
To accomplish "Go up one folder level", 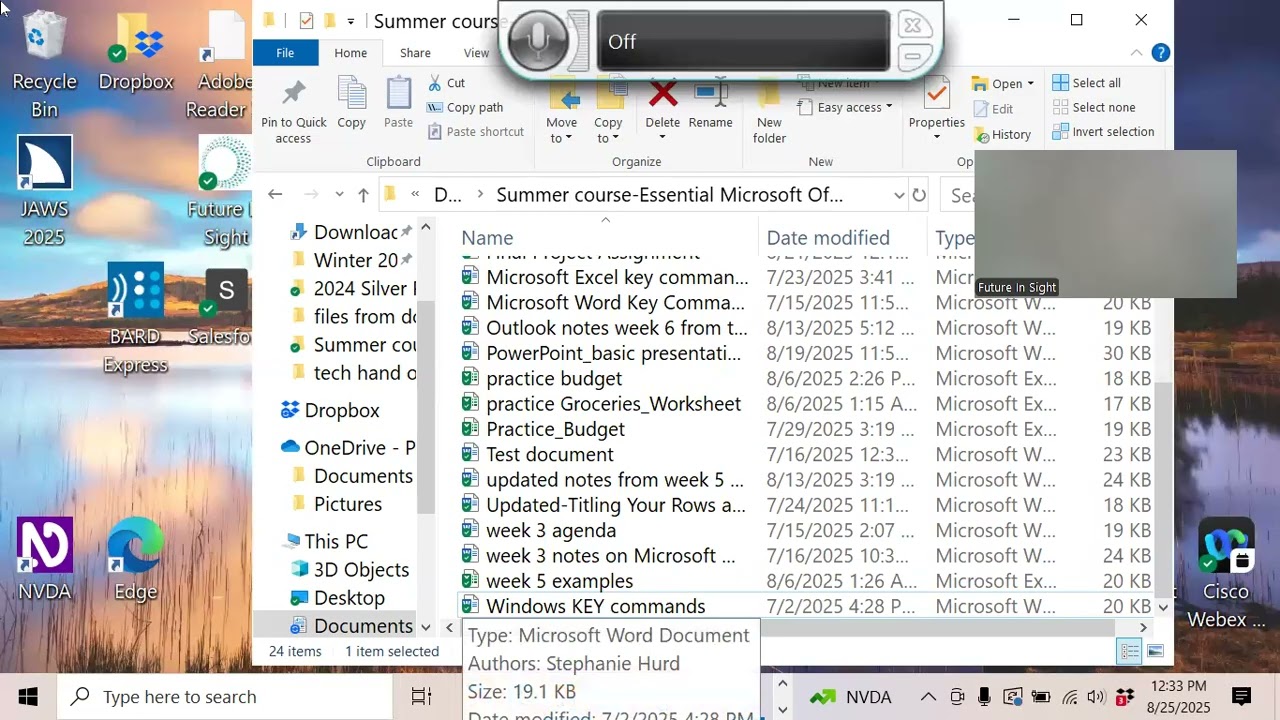I will [x=363, y=194].
